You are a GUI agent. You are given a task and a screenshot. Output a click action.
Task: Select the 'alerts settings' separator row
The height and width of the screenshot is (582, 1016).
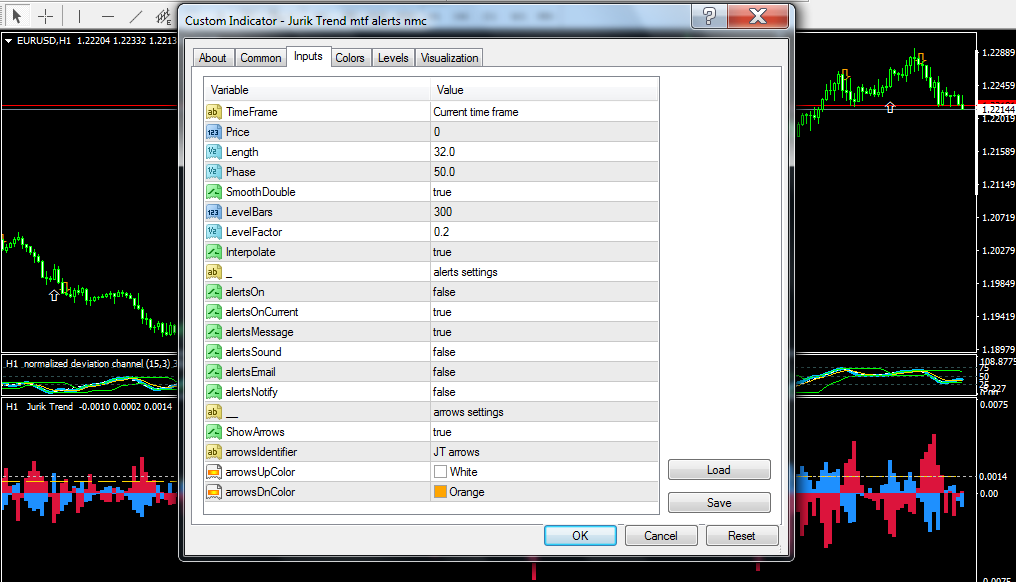(x=432, y=272)
